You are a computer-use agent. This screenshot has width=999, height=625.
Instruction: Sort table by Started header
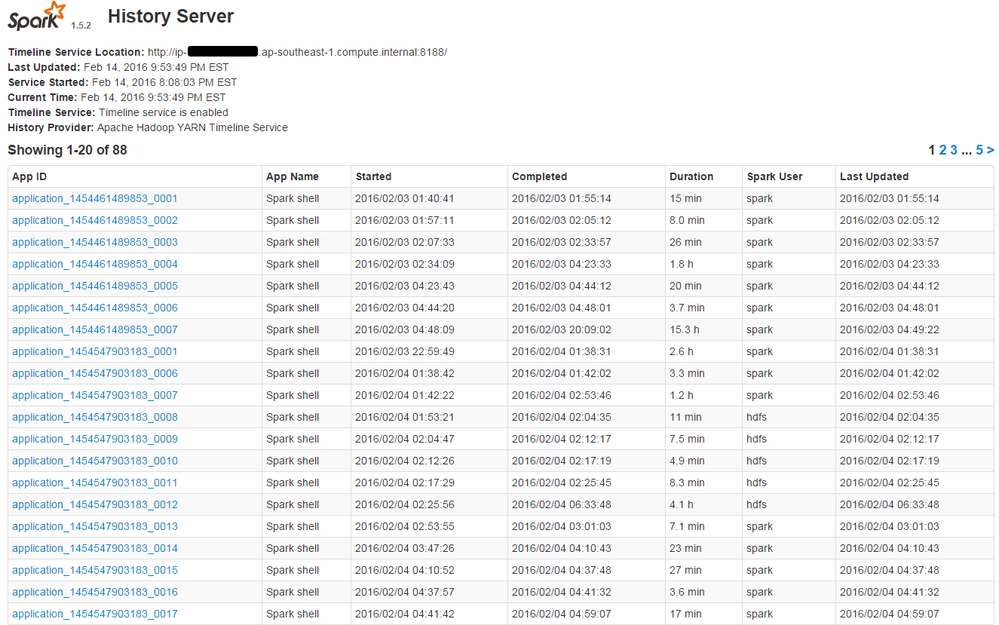pyautogui.click(x=373, y=176)
